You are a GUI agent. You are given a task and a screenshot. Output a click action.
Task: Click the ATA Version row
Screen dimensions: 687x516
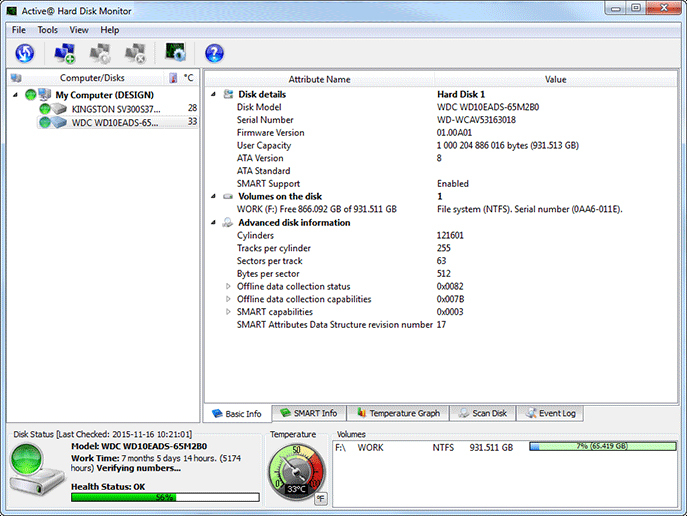point(440,158)
